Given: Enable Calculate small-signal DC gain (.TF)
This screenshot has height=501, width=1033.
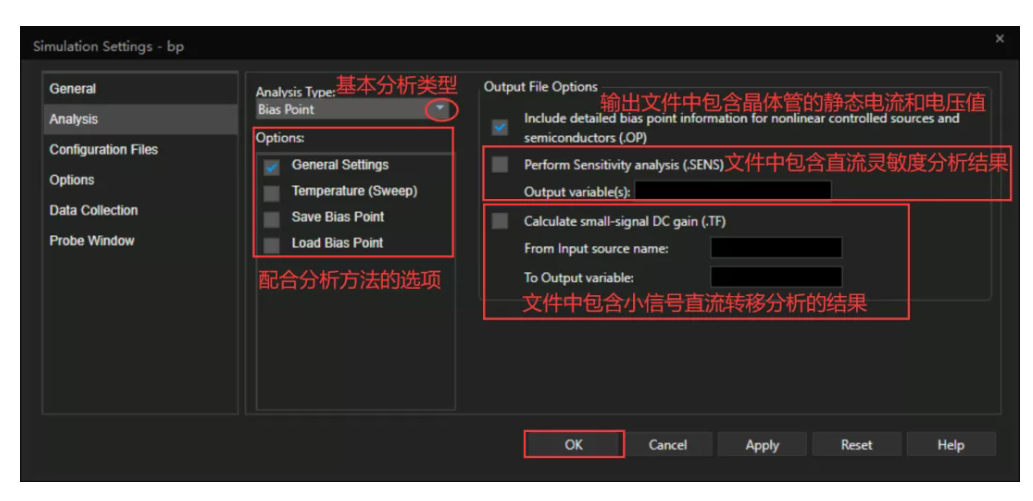Looking at the screenshot, I should tap(500, 221).
